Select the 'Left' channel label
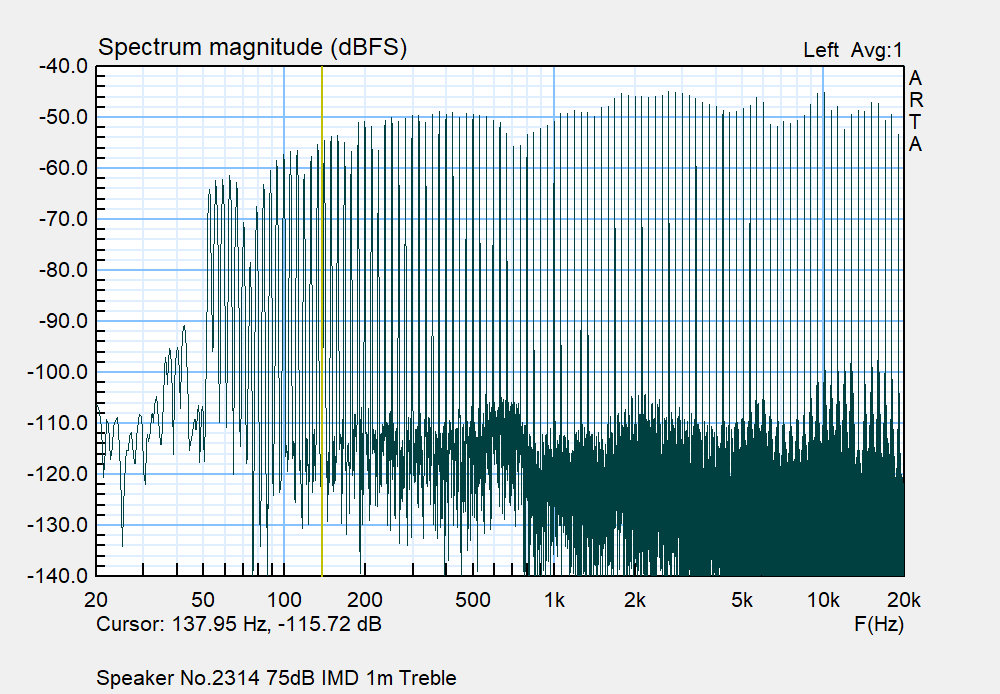The image size is (1000, 694). tap(822, 50)
